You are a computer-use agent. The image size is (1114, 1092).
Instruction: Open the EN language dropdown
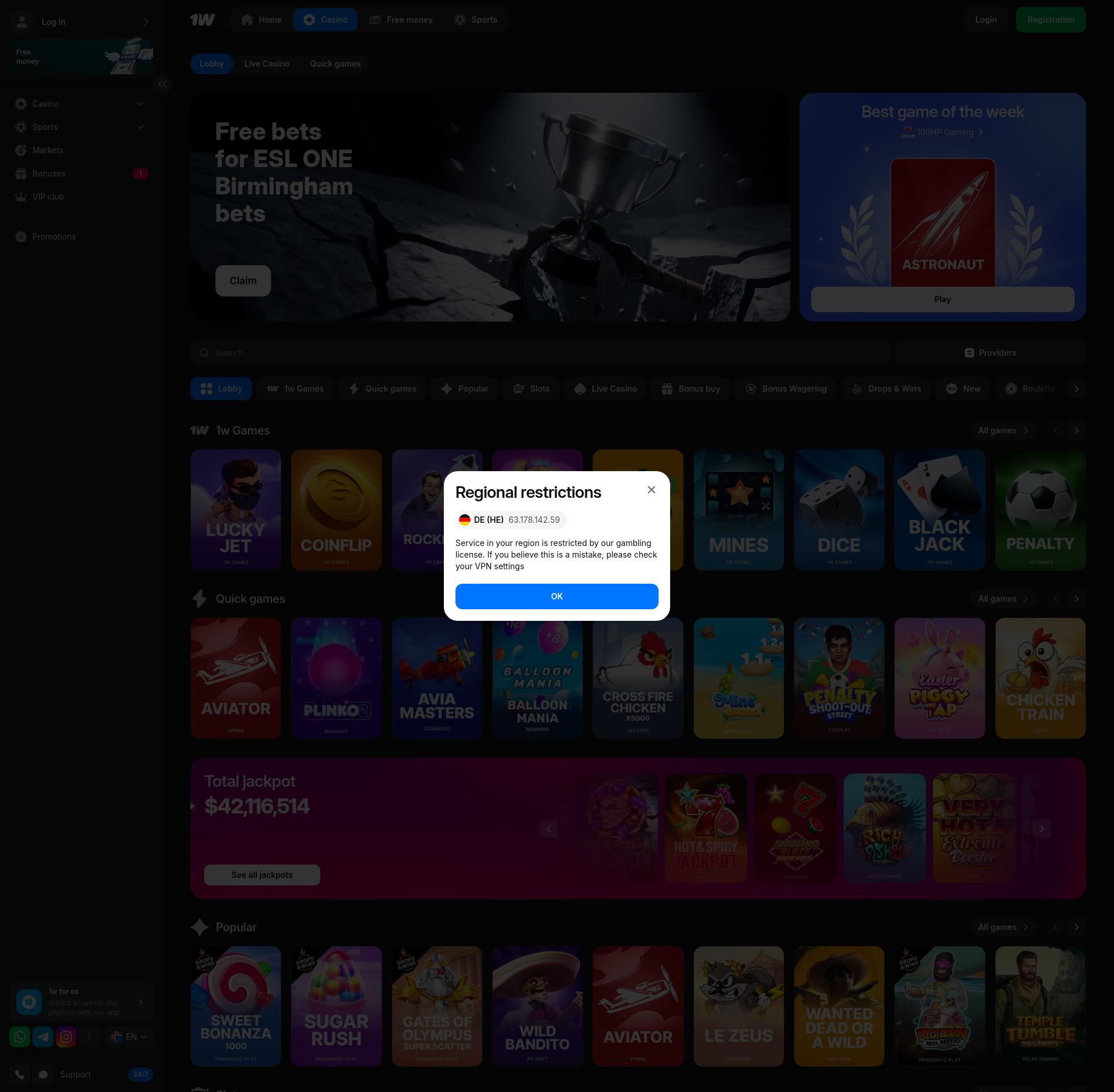129,1037
